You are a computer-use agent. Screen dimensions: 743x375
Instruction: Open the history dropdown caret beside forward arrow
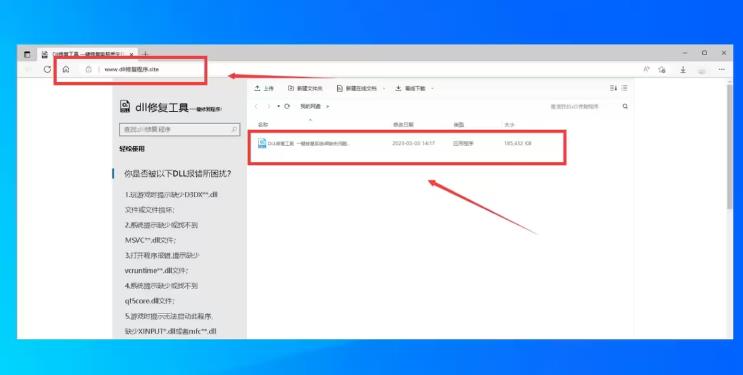278,106
